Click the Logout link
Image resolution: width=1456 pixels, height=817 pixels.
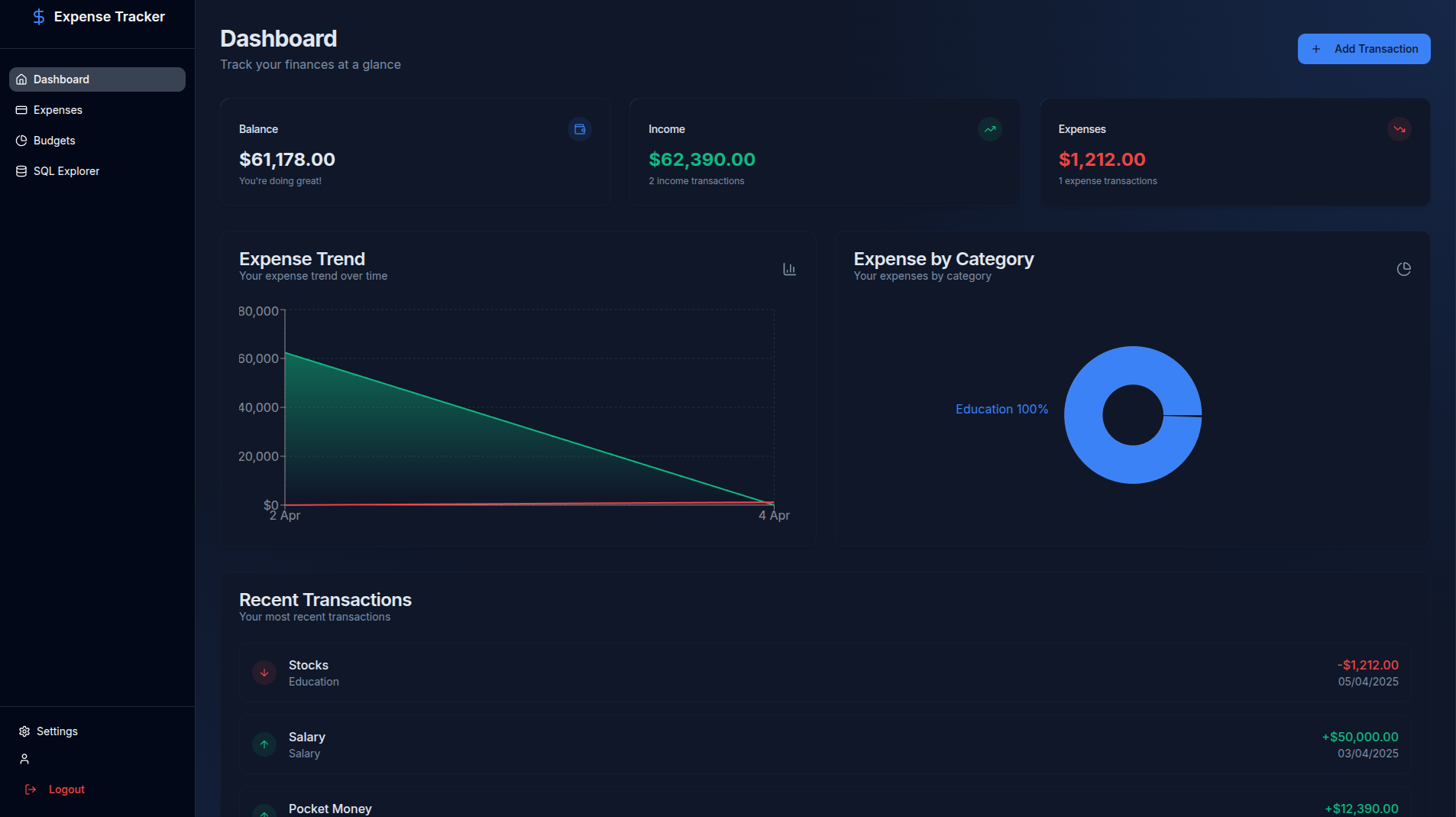(x=66, y=789)
